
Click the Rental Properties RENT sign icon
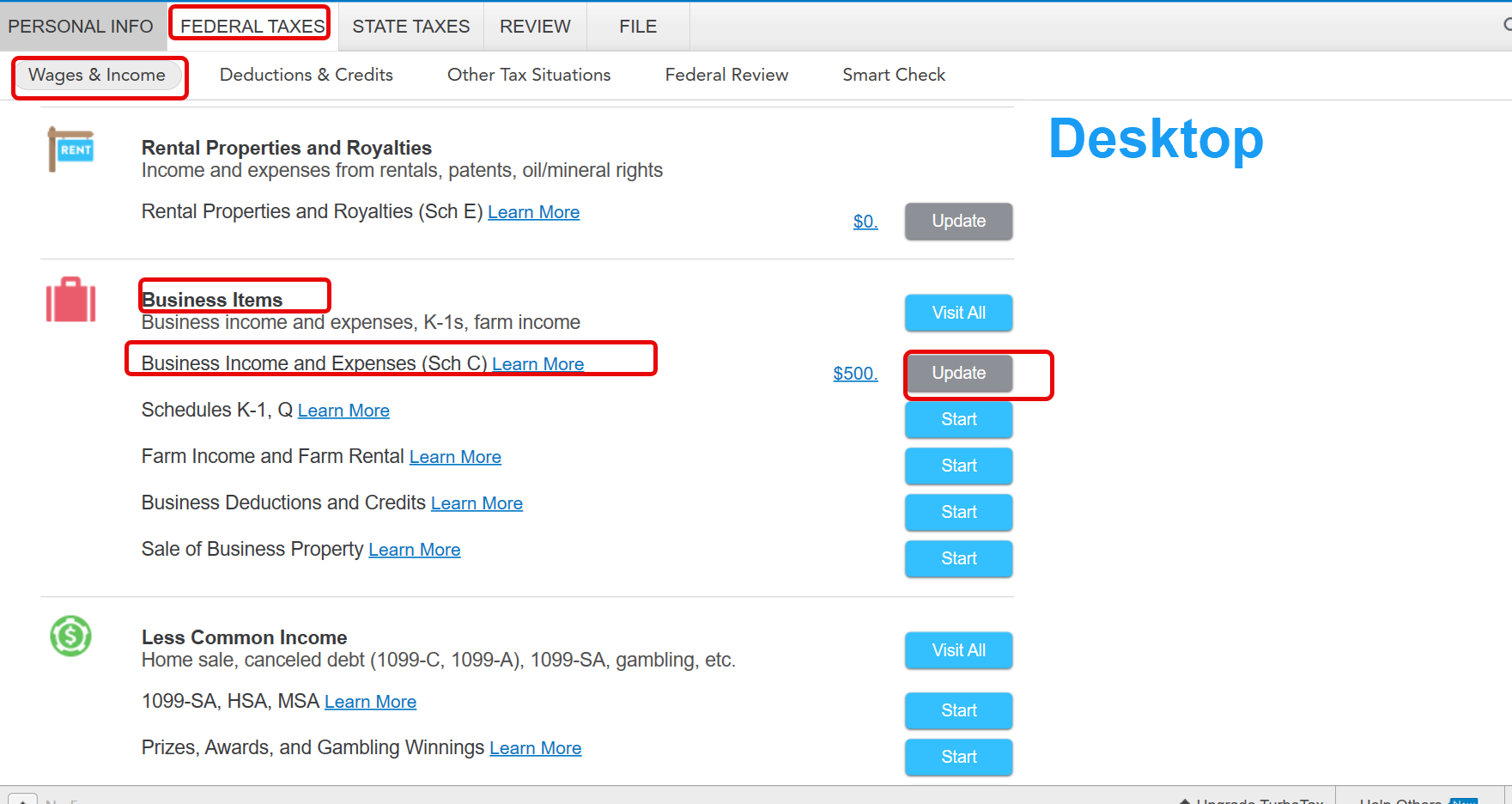70,149
